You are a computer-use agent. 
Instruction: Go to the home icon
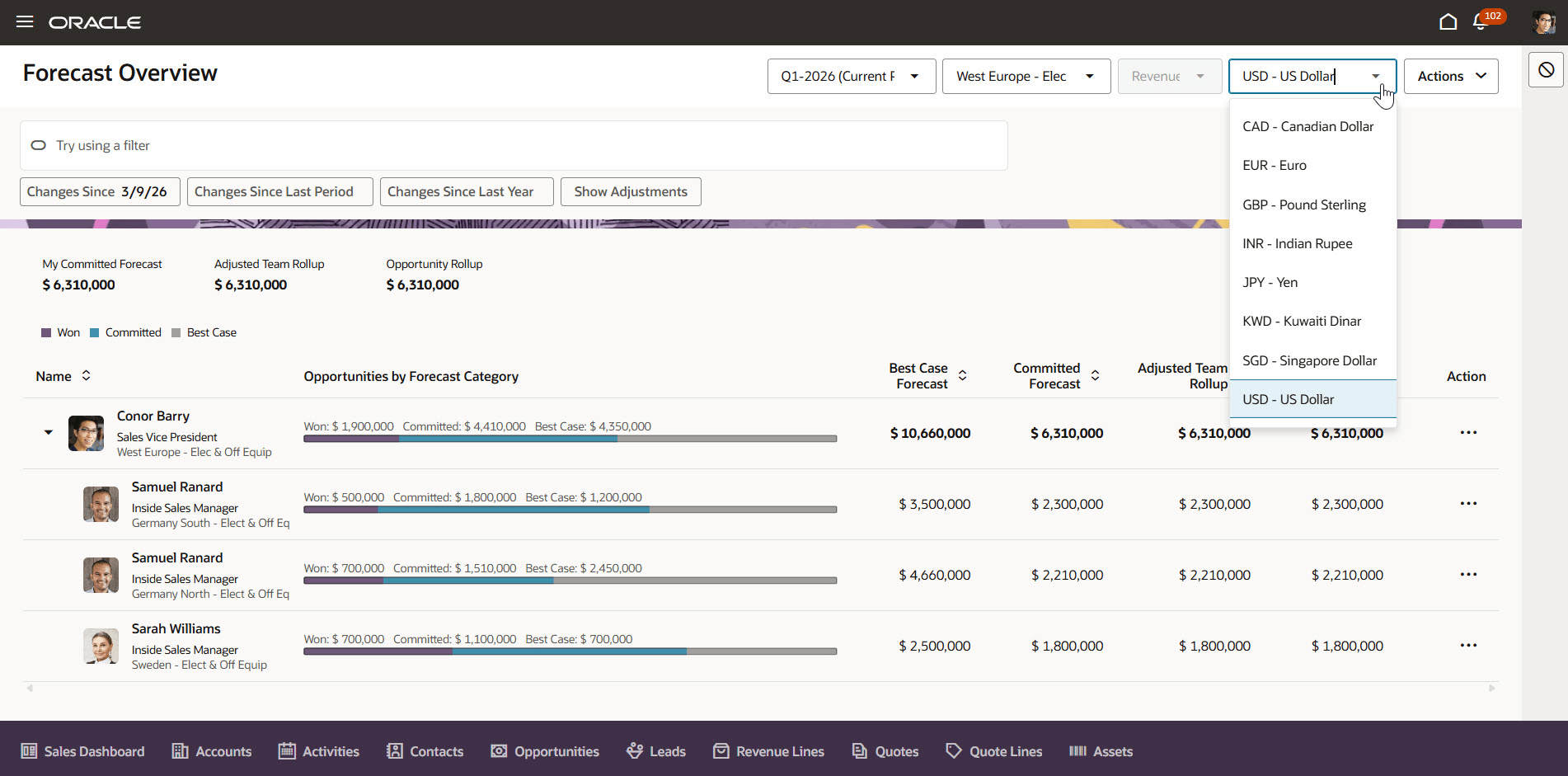(1448, 22)
